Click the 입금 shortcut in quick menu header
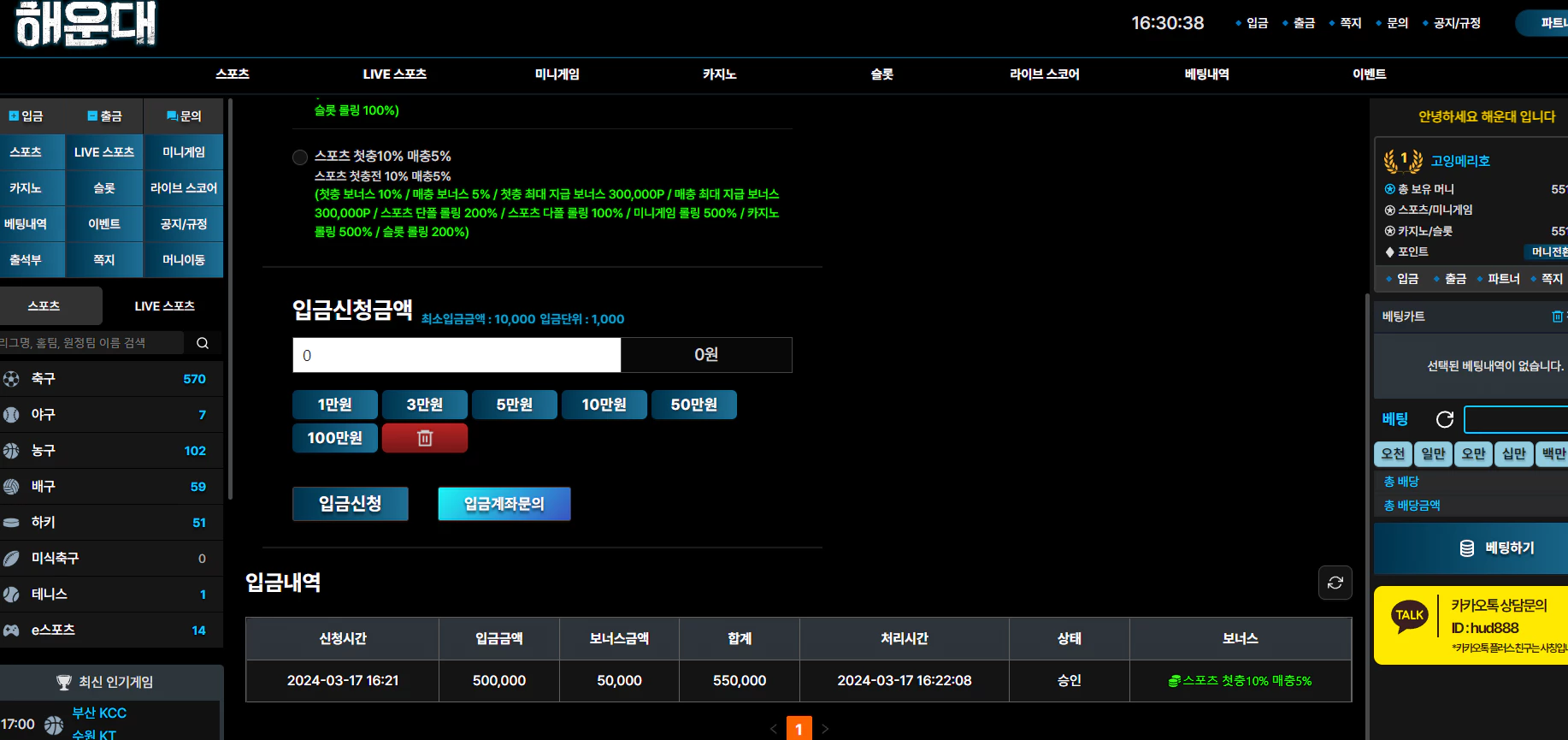1568x740 pixels. coord(26,116)
